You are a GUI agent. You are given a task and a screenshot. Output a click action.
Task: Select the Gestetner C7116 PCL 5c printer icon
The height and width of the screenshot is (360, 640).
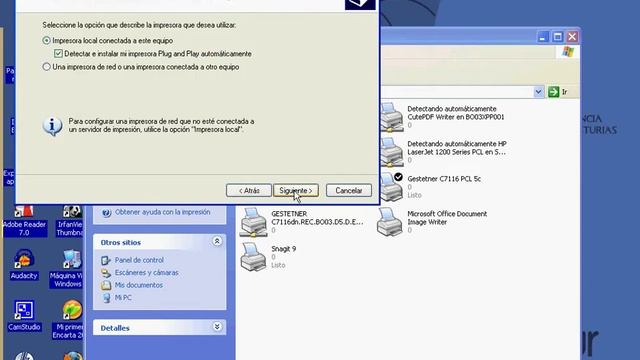coord(391,187)
